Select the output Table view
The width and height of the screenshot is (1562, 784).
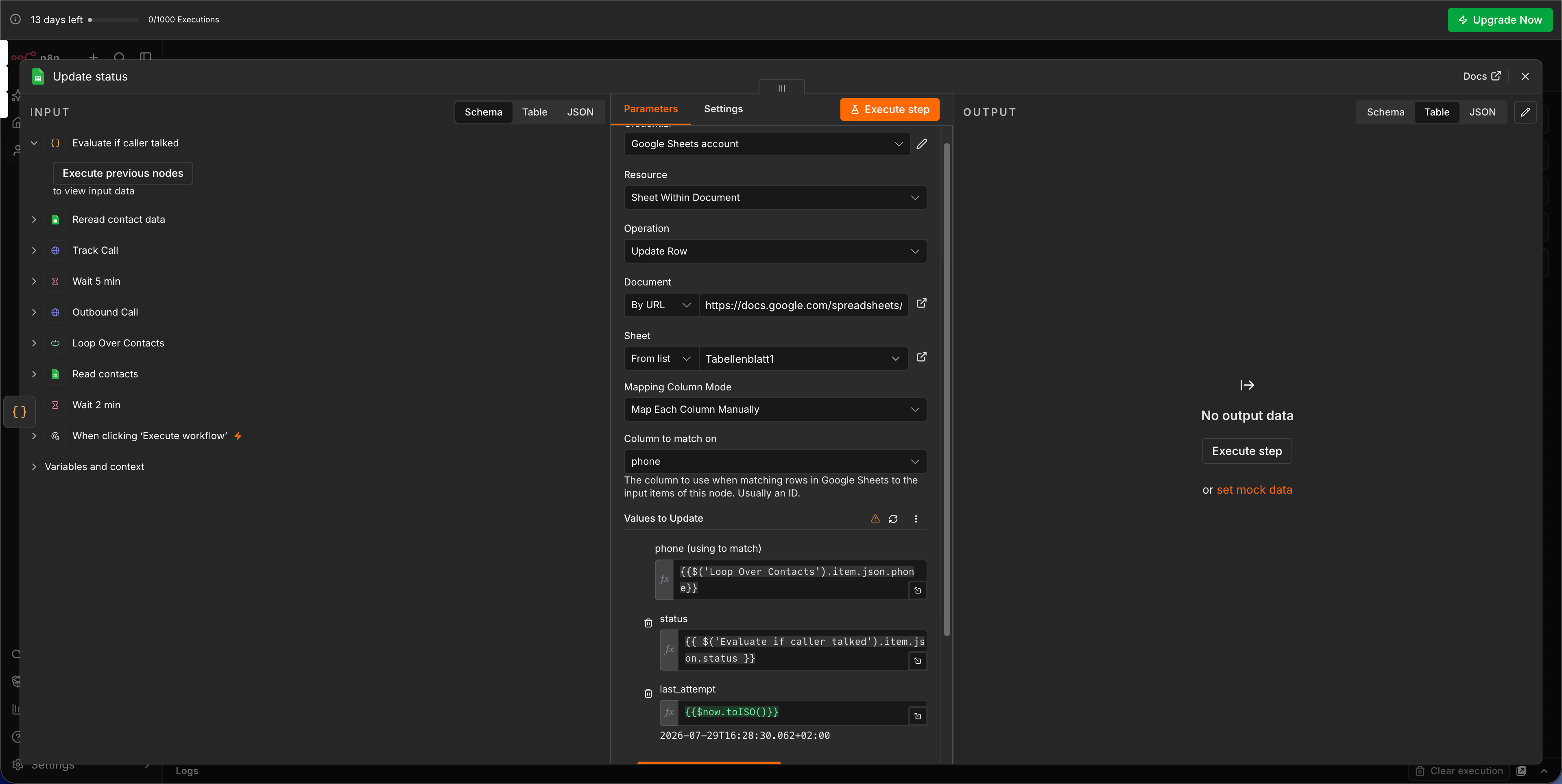1436,112
